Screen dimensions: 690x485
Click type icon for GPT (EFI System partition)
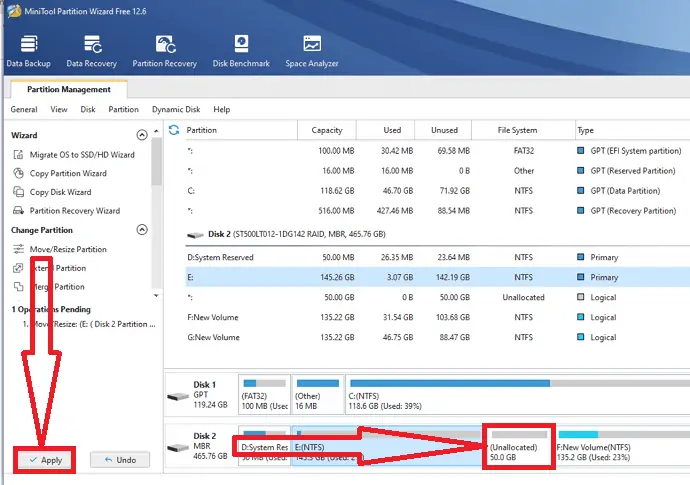click(x=581, y=151)
